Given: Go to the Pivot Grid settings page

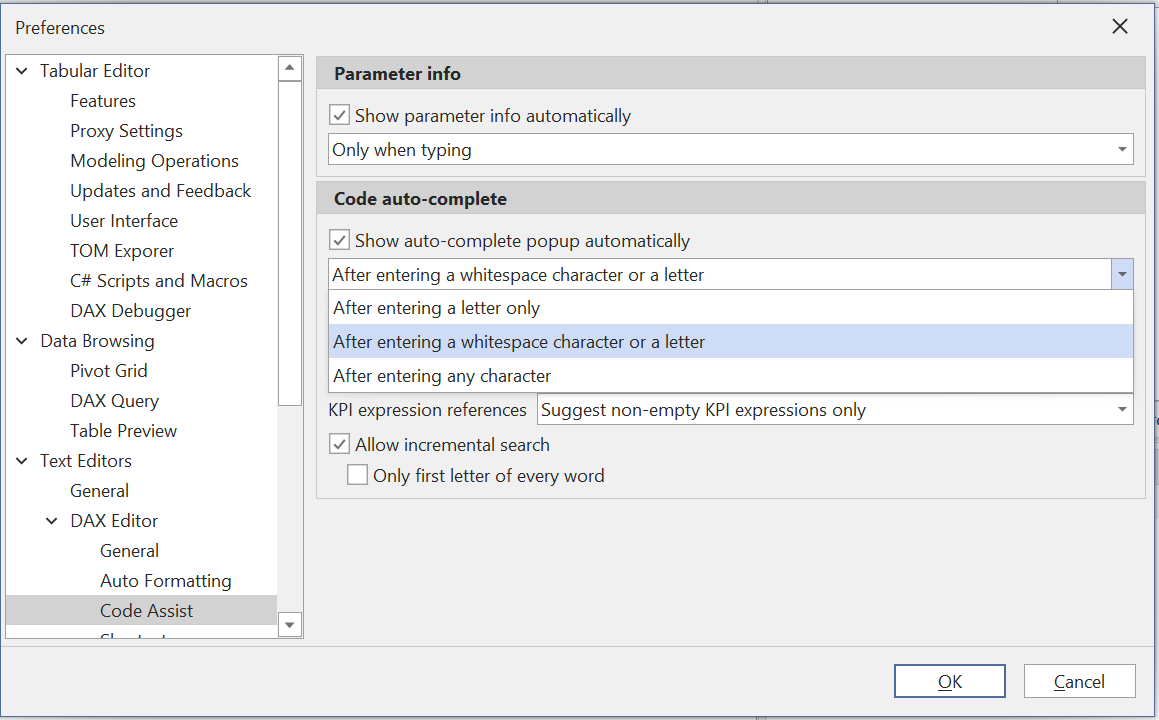Looking at the screenshot, I should (x=109, y=370).
